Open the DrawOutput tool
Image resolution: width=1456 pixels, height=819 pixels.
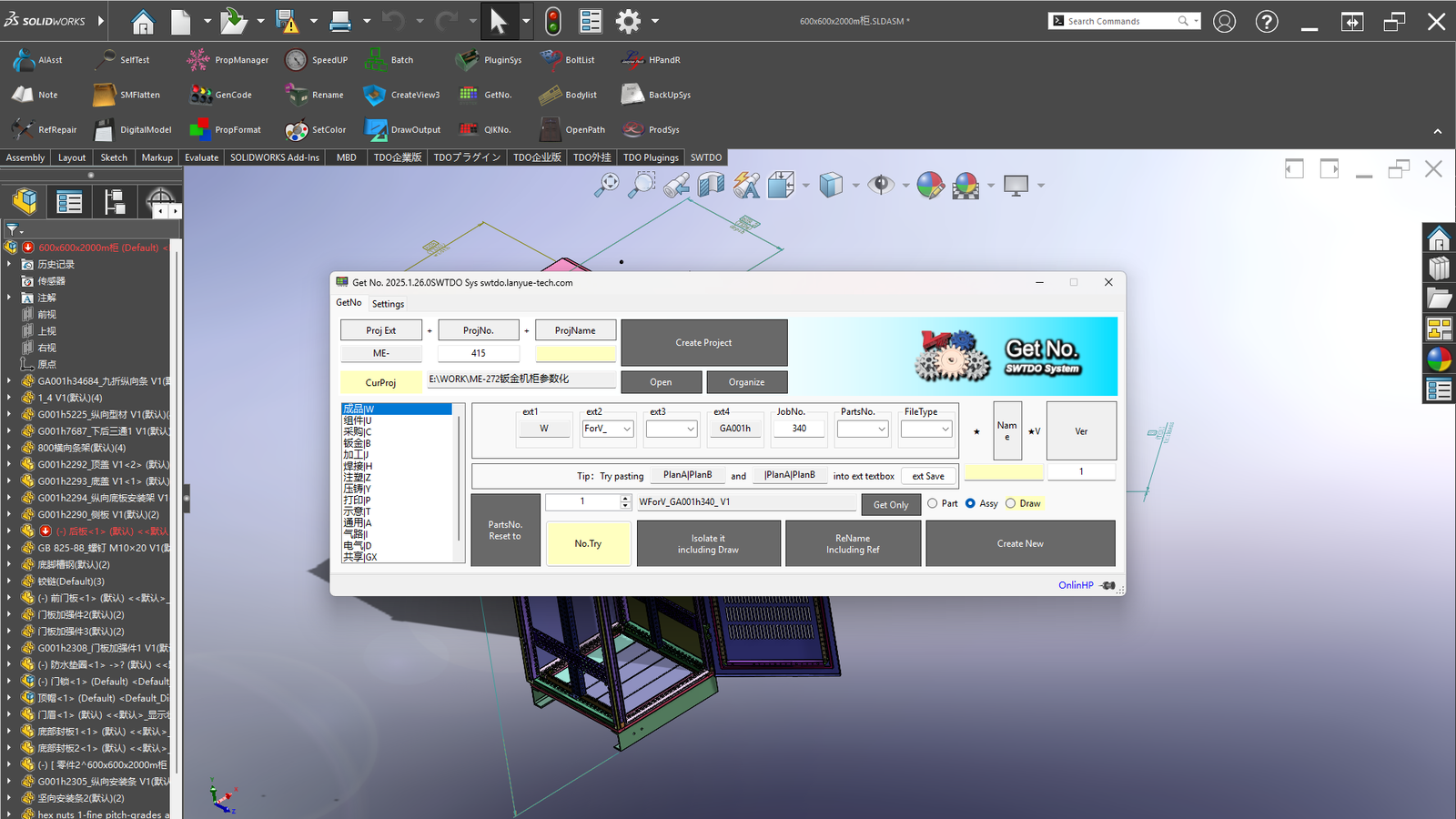pyautogui.click(x=376, y=130)
